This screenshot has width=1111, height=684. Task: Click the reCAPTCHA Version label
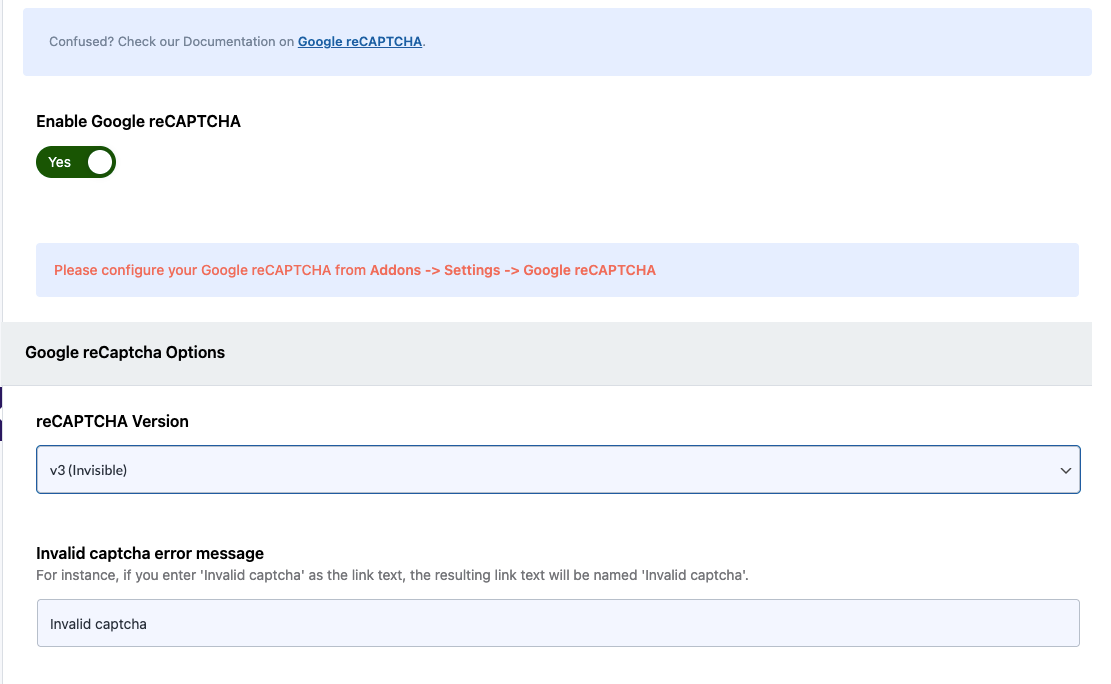[x=112, y=422]
